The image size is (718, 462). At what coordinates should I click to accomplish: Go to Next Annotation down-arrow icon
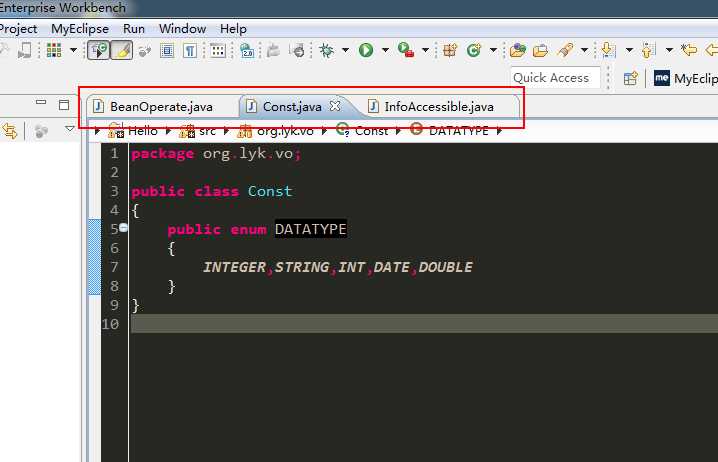coord(607,50)
